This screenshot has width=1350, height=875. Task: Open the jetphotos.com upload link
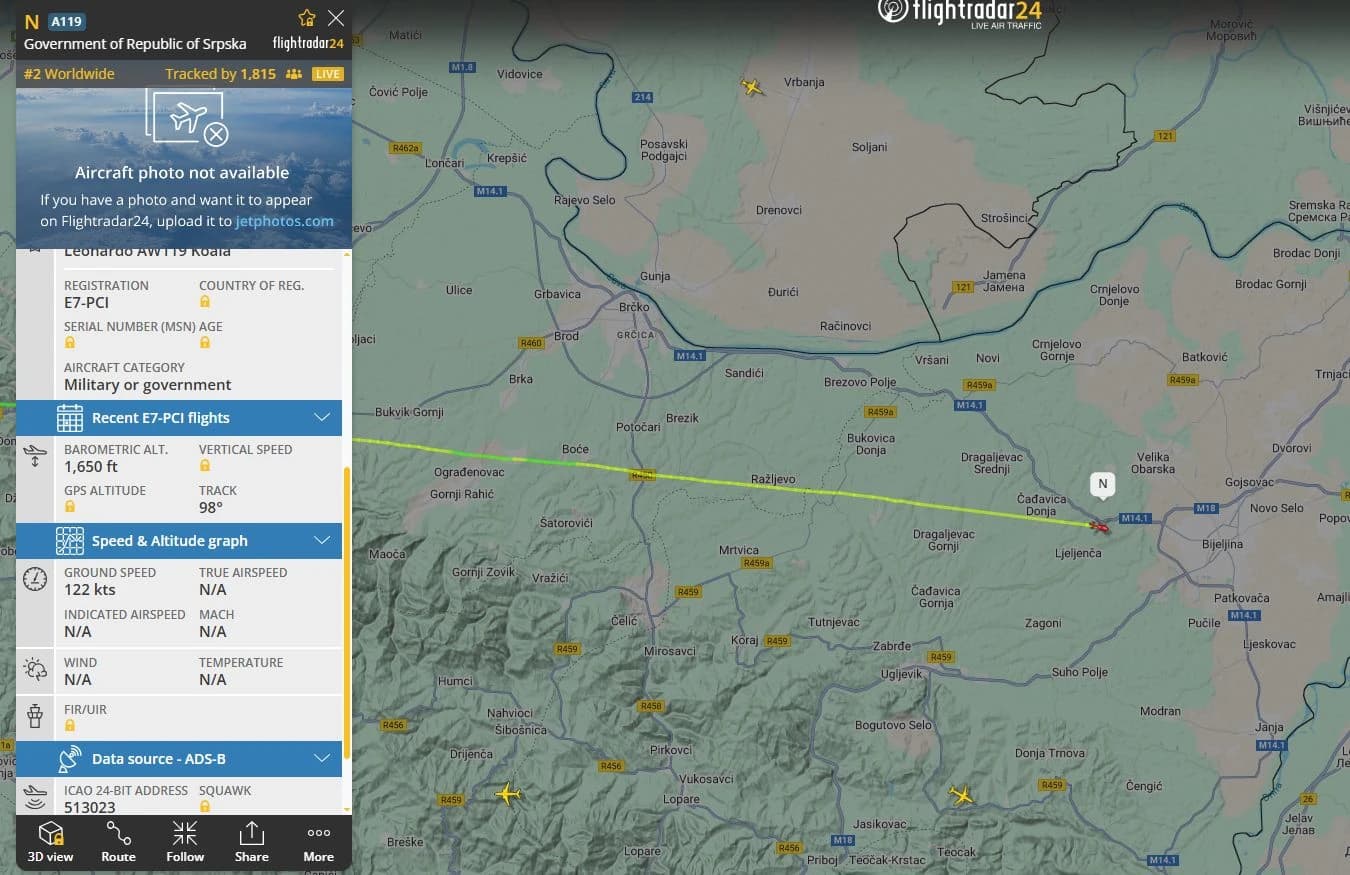click(285, 221)
